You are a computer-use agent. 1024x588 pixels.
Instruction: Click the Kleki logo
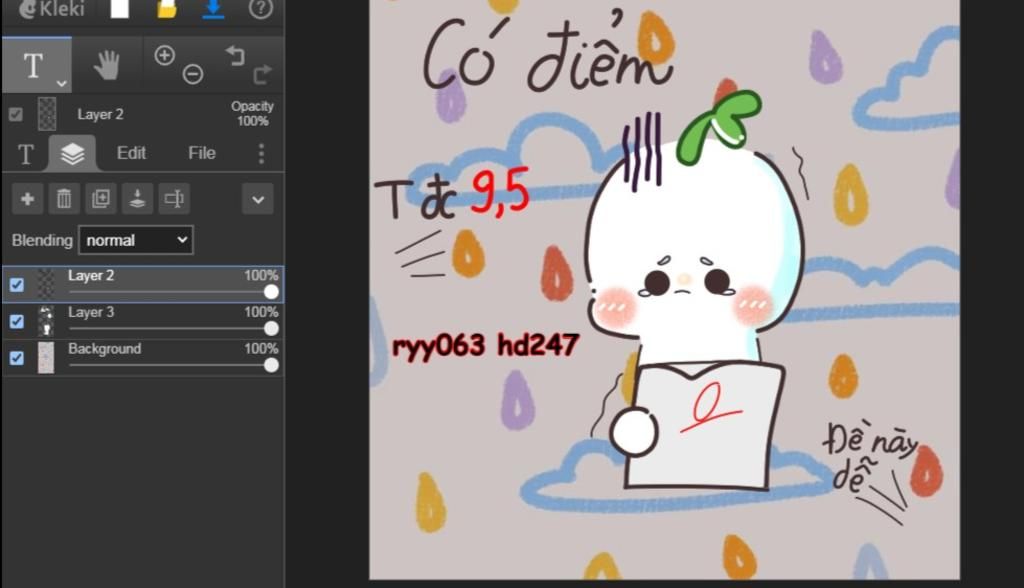tap(52, 9)
